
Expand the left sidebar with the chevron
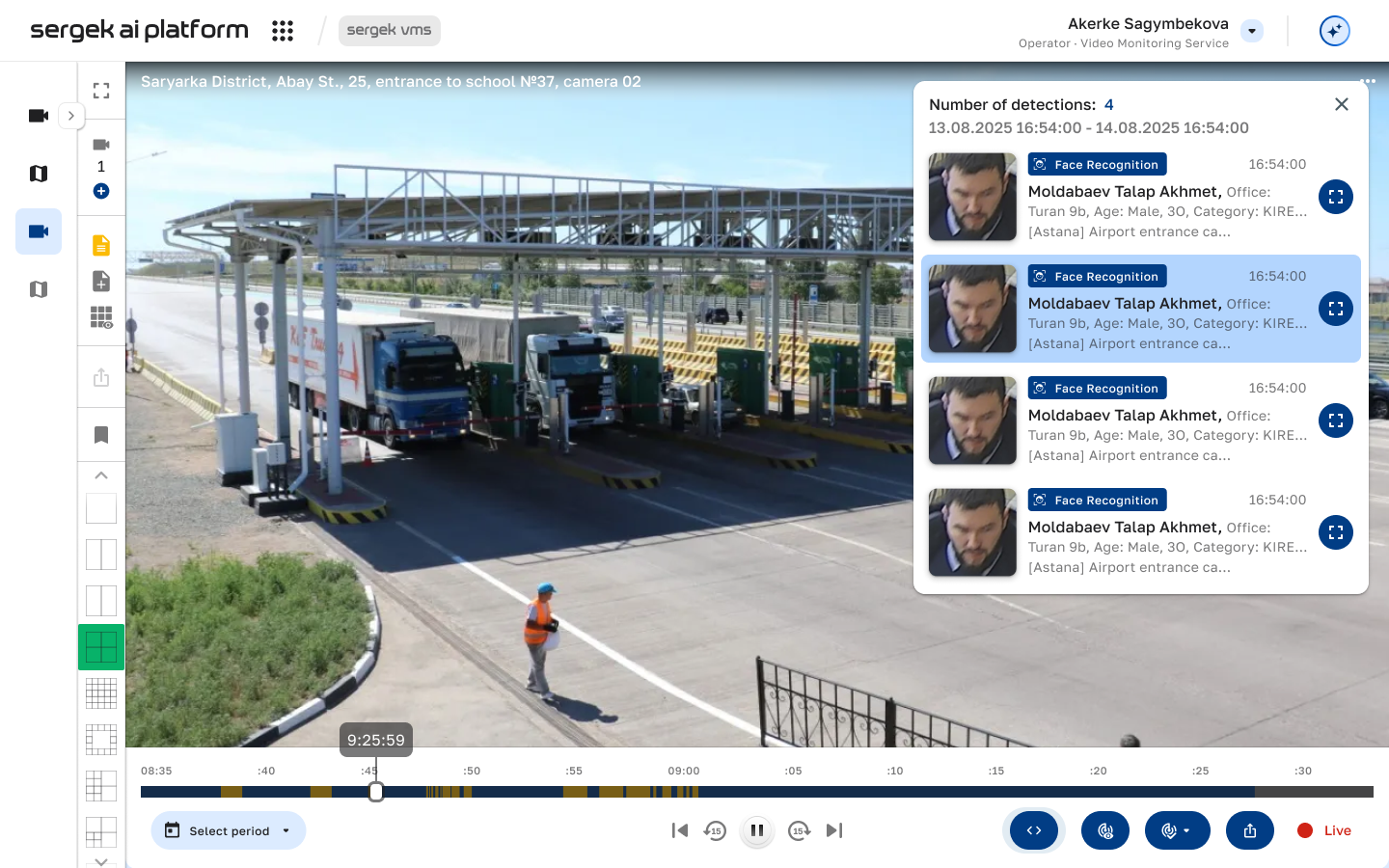tap(71, 116)
